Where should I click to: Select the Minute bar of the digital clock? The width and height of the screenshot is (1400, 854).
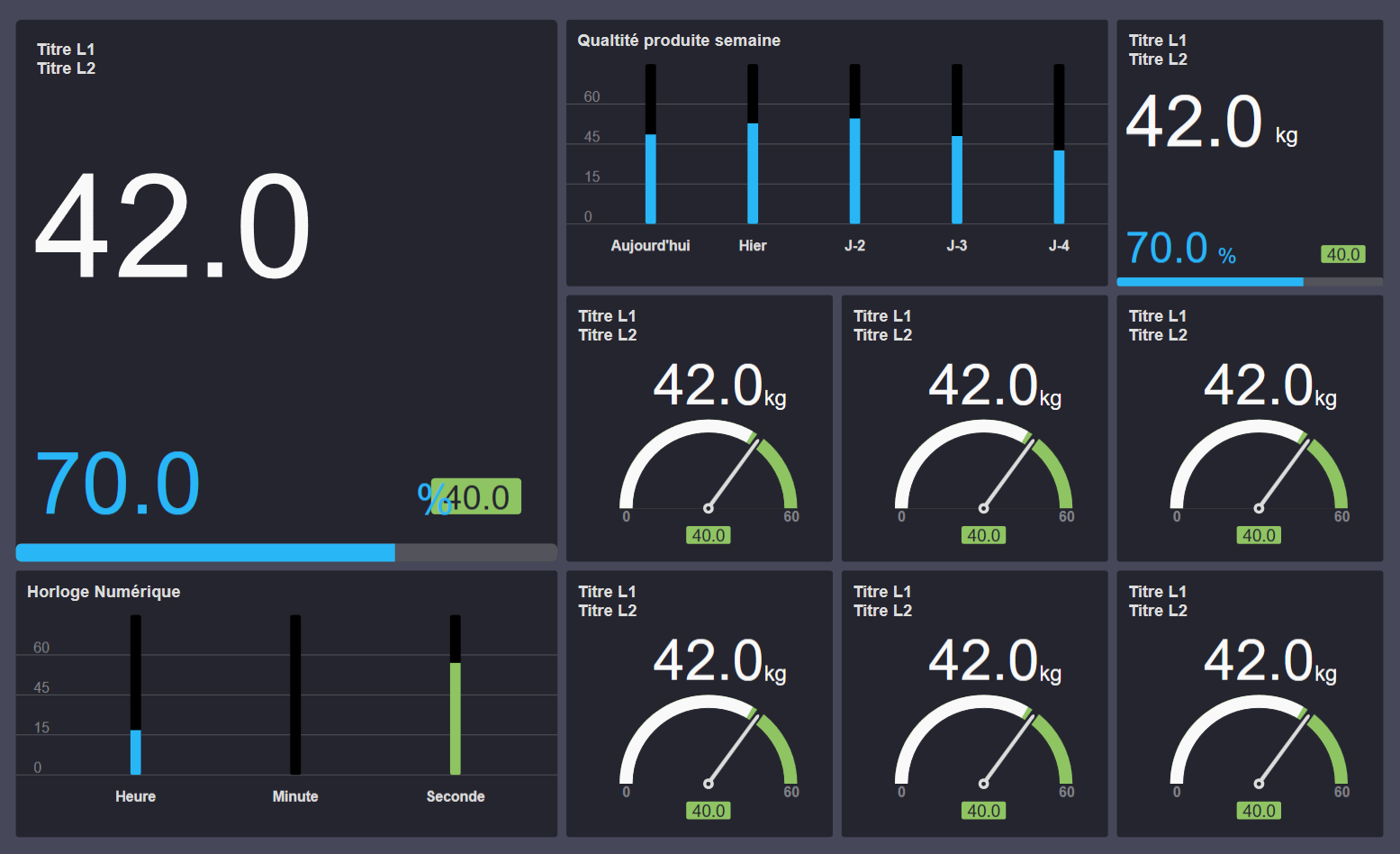294,694
